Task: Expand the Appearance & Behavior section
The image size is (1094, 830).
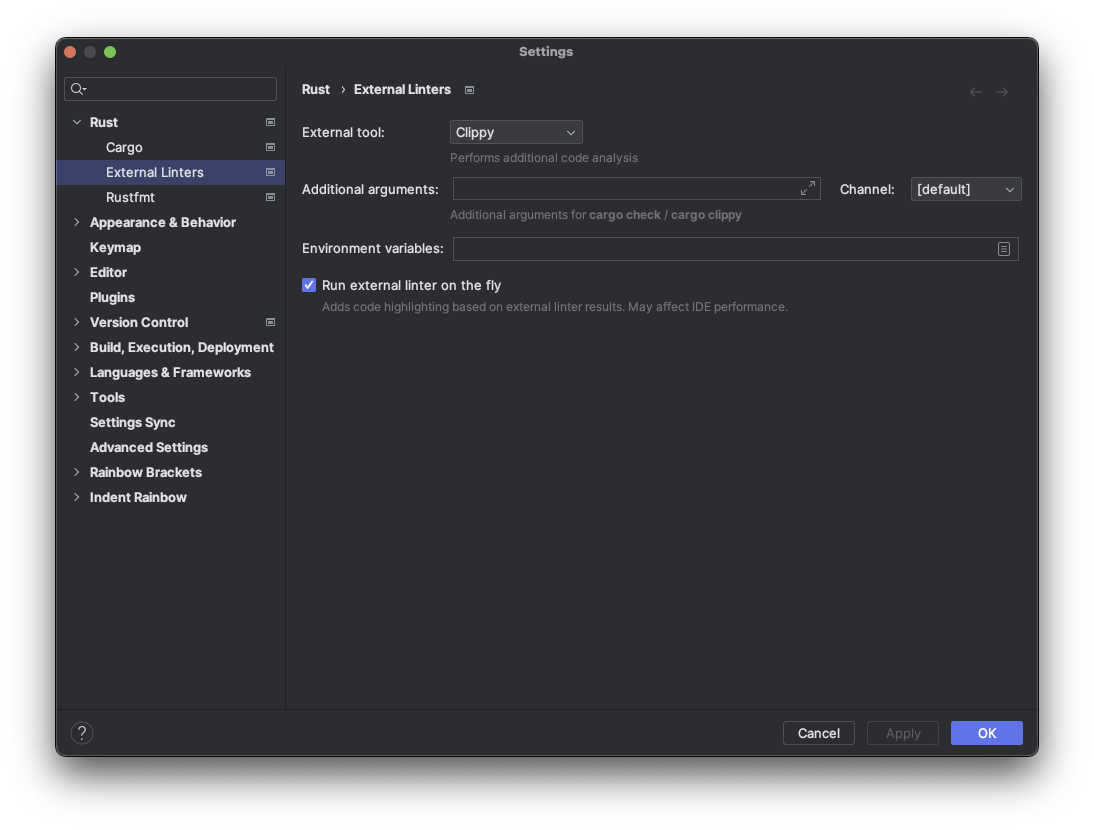Action: coord(77,222)
